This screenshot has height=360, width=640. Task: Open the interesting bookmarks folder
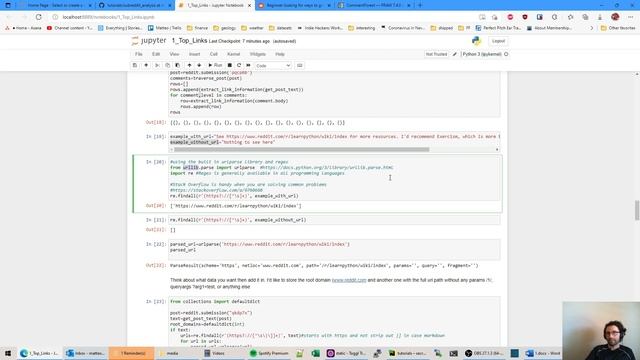click(x=362, y=28)
